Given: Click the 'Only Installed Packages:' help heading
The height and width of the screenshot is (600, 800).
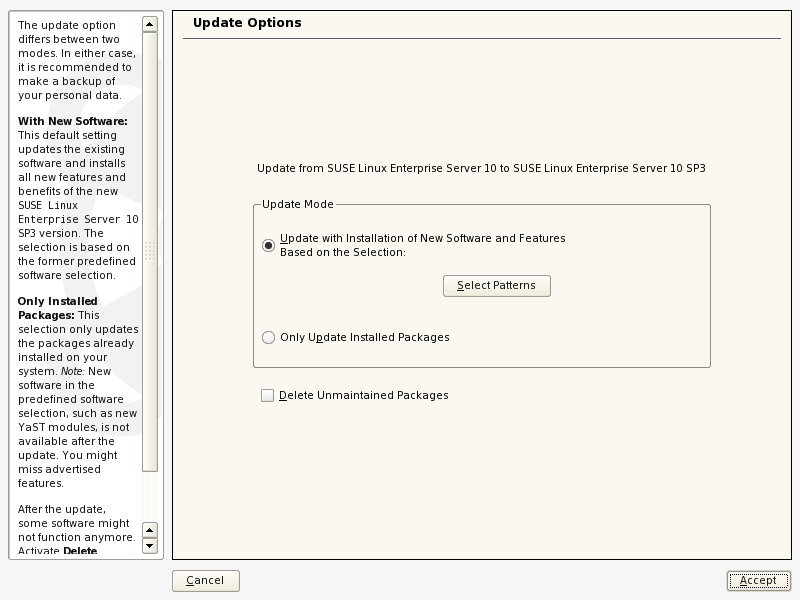Looking at the screenshot, I should pyautogui.click(x=57, y=308).
